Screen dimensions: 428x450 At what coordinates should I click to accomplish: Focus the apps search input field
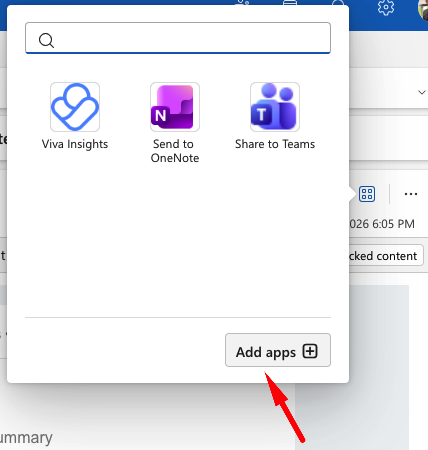pyautogui.click(x=178, y=38)
